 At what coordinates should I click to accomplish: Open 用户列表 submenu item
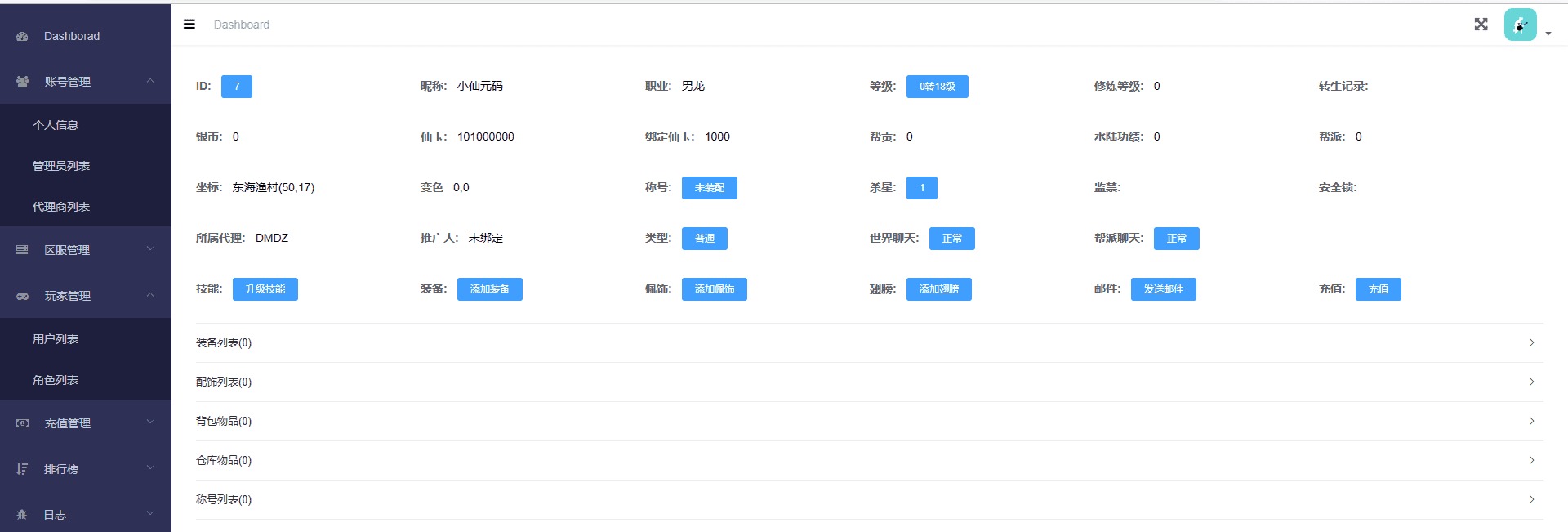pos(86,339)
